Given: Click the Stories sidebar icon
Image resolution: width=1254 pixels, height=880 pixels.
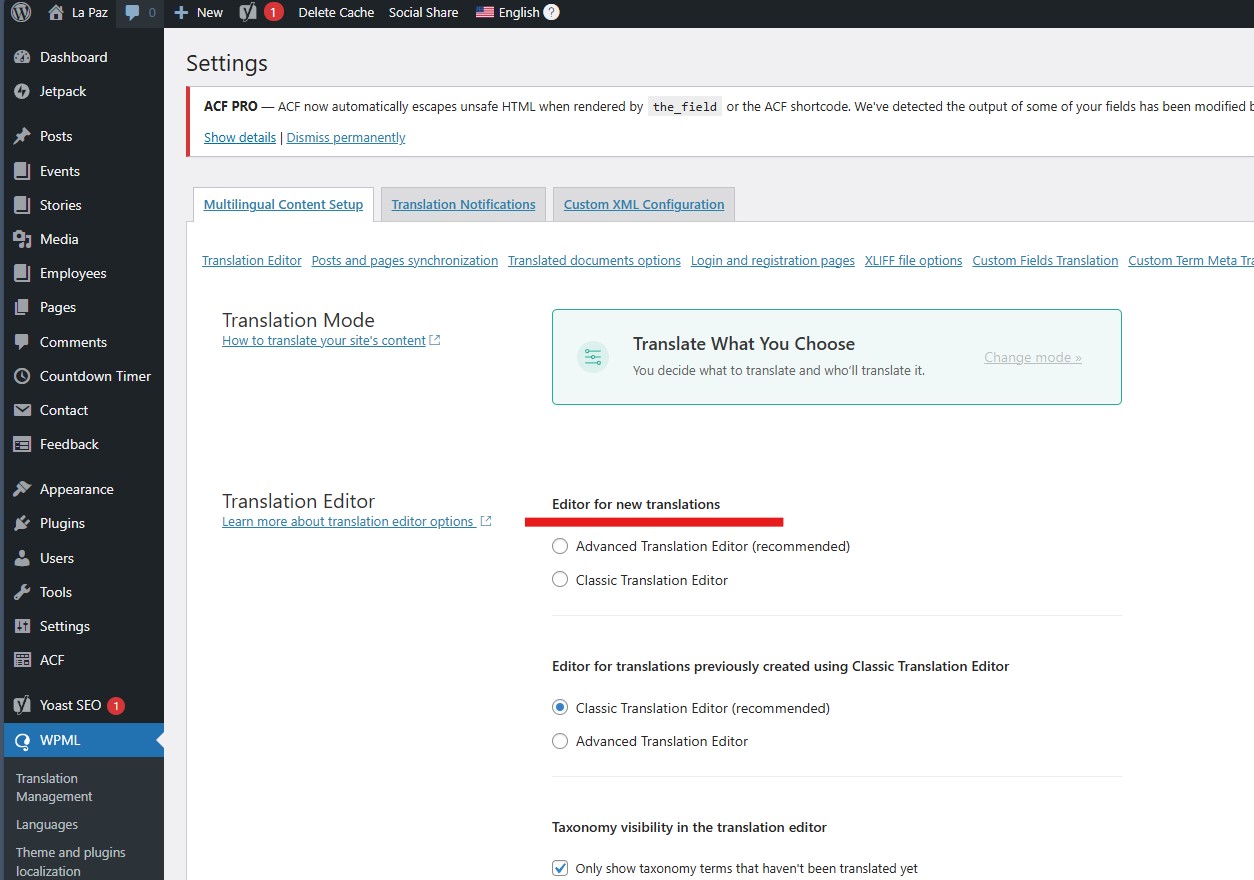Looking at the screenshot, I should click(22, 206).
